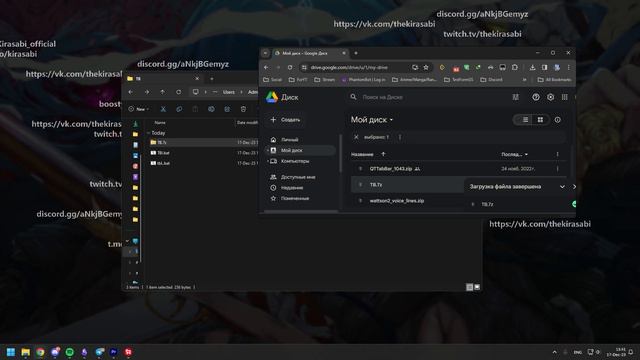Navigate back in File Explorer
The width and height of the screenshot is (640, 360).
click(131, 92)
